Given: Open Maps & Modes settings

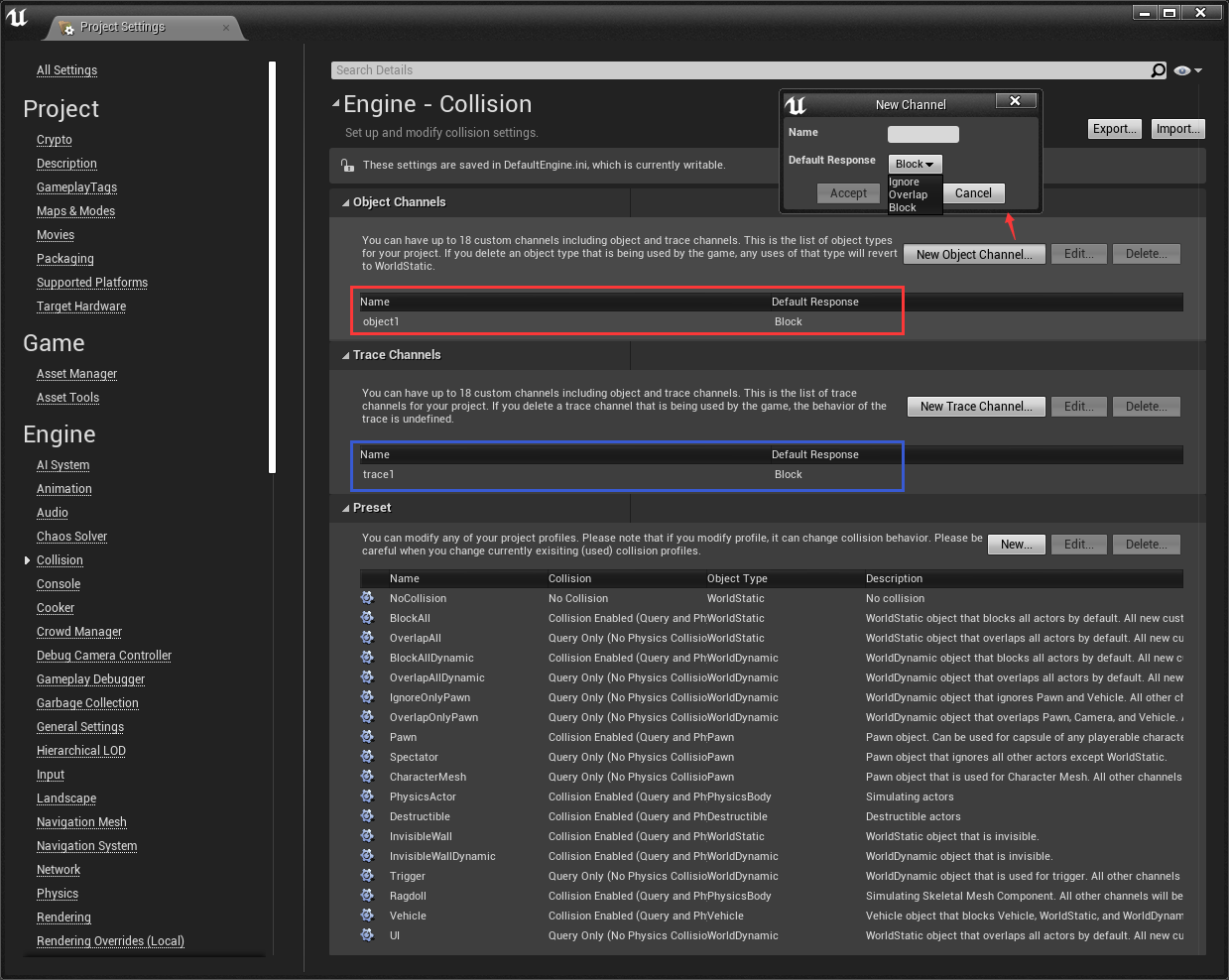Looking at the screenshot, I should coord(75,211).
